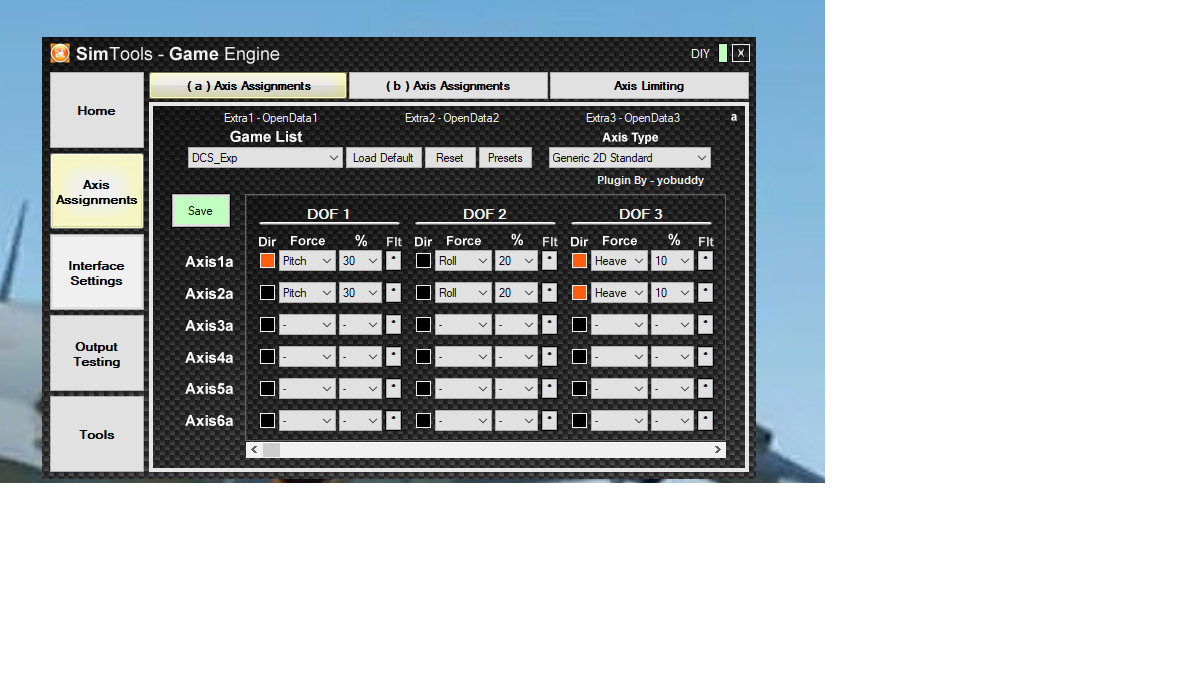Open the Axis5a DOF 1 filter button
This screenshot has height=684, width=1200.
click(x=393, y=389)
